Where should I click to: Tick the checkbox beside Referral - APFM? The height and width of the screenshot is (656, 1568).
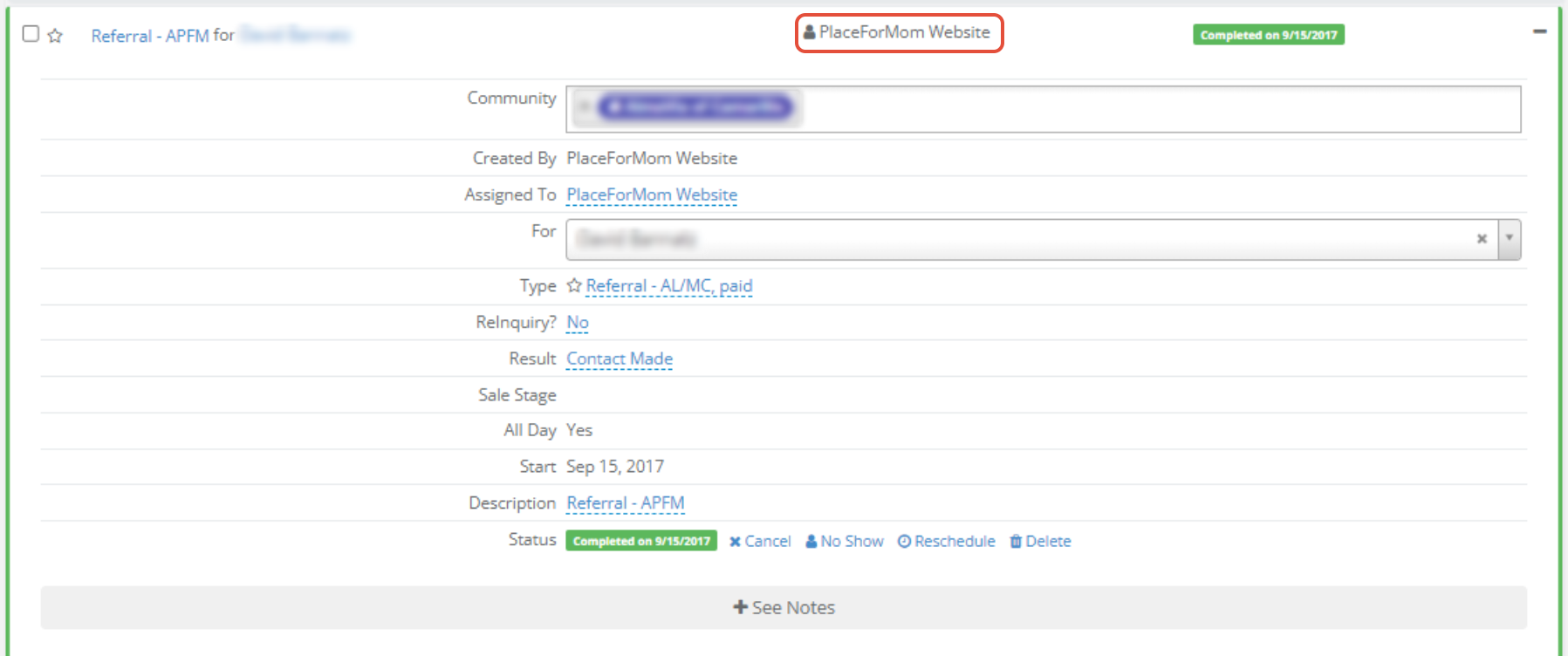pyautogui.click(x=31, y=34)
